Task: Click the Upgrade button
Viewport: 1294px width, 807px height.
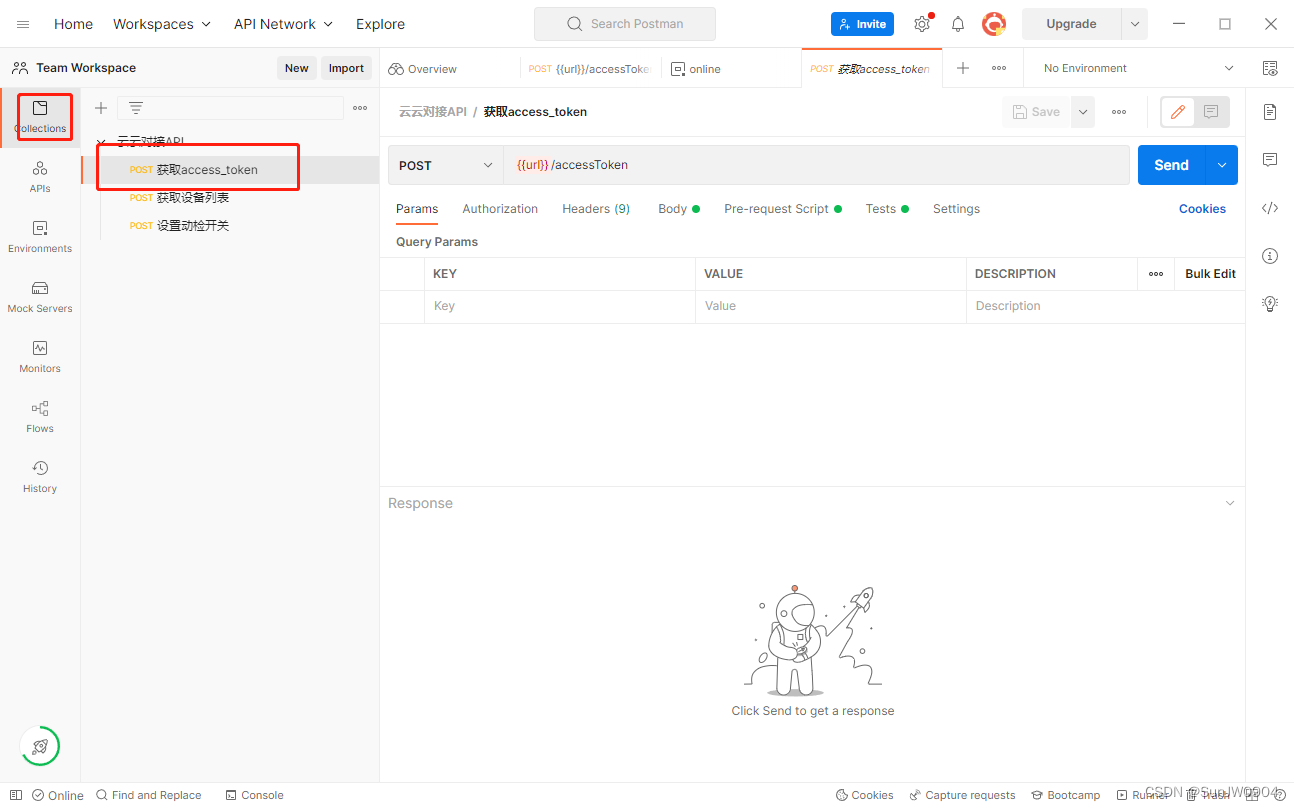Action: (x=1071, y=24)
